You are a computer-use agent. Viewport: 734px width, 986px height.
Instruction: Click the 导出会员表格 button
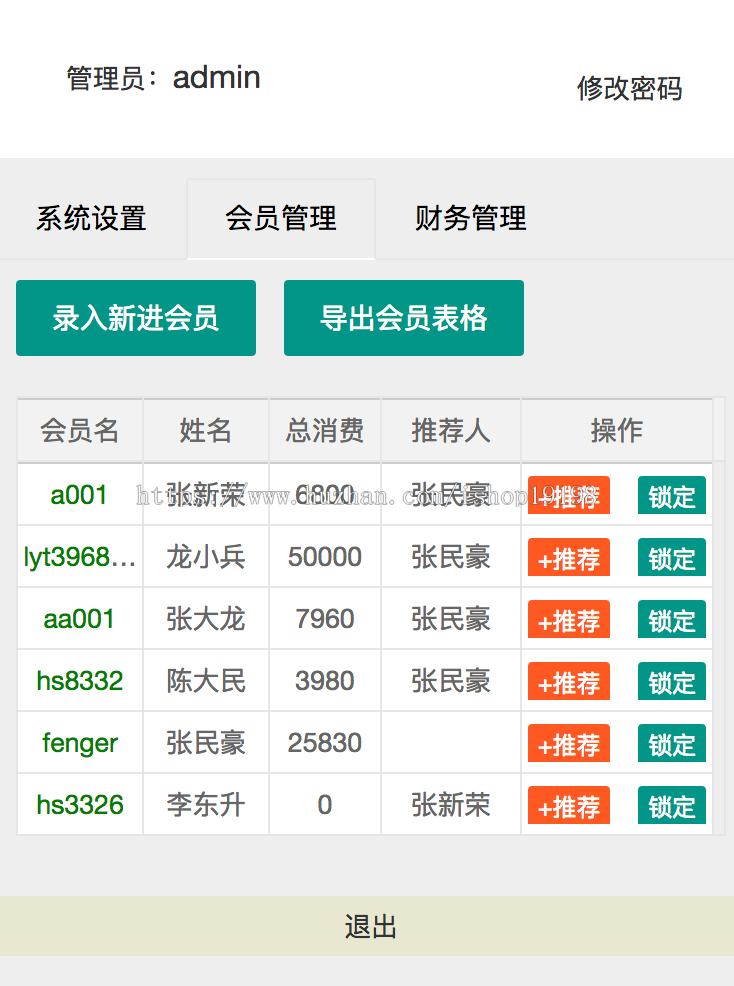tap(404, 318)
